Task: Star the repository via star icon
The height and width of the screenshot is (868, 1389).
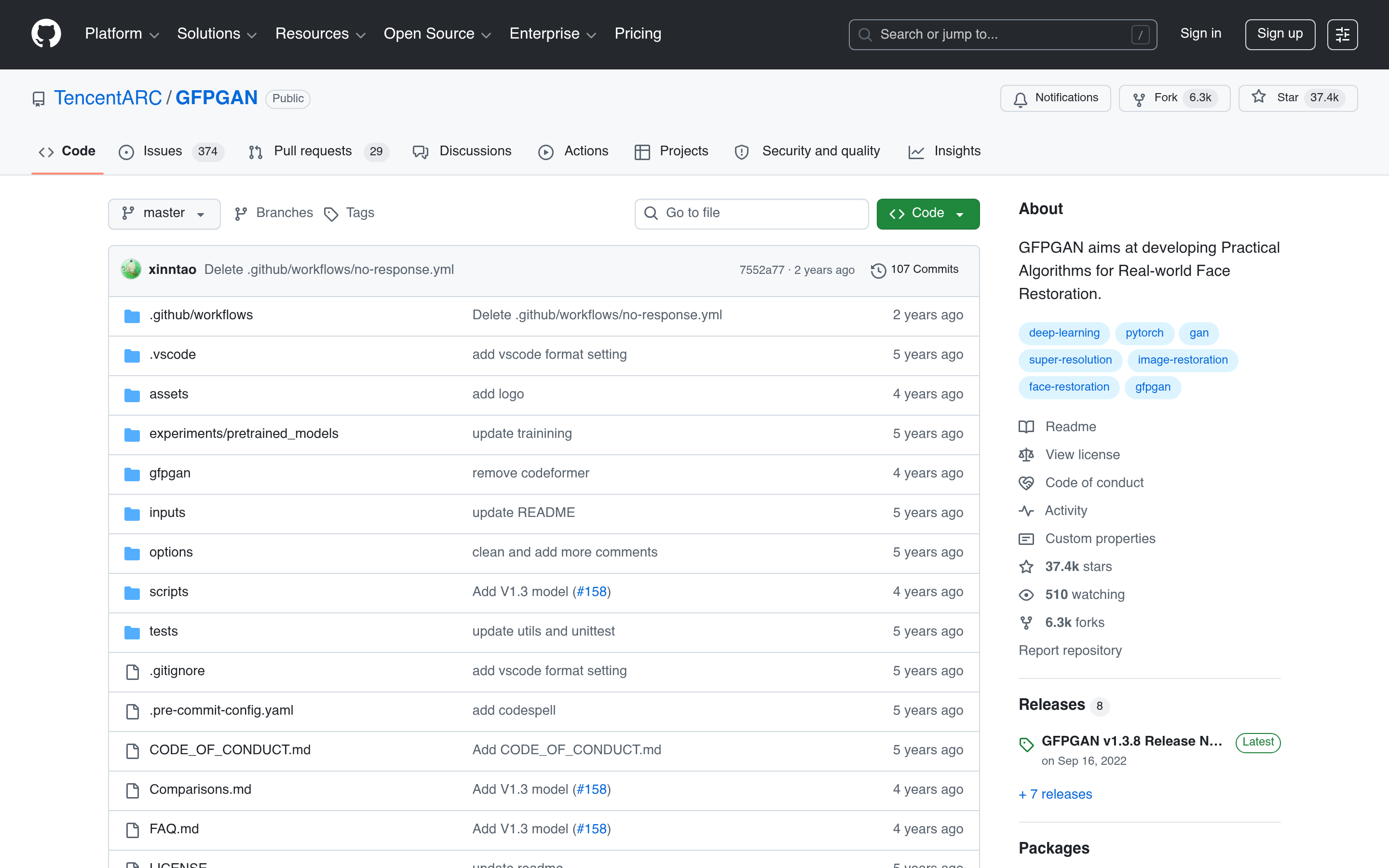Action: [1258, 97]
